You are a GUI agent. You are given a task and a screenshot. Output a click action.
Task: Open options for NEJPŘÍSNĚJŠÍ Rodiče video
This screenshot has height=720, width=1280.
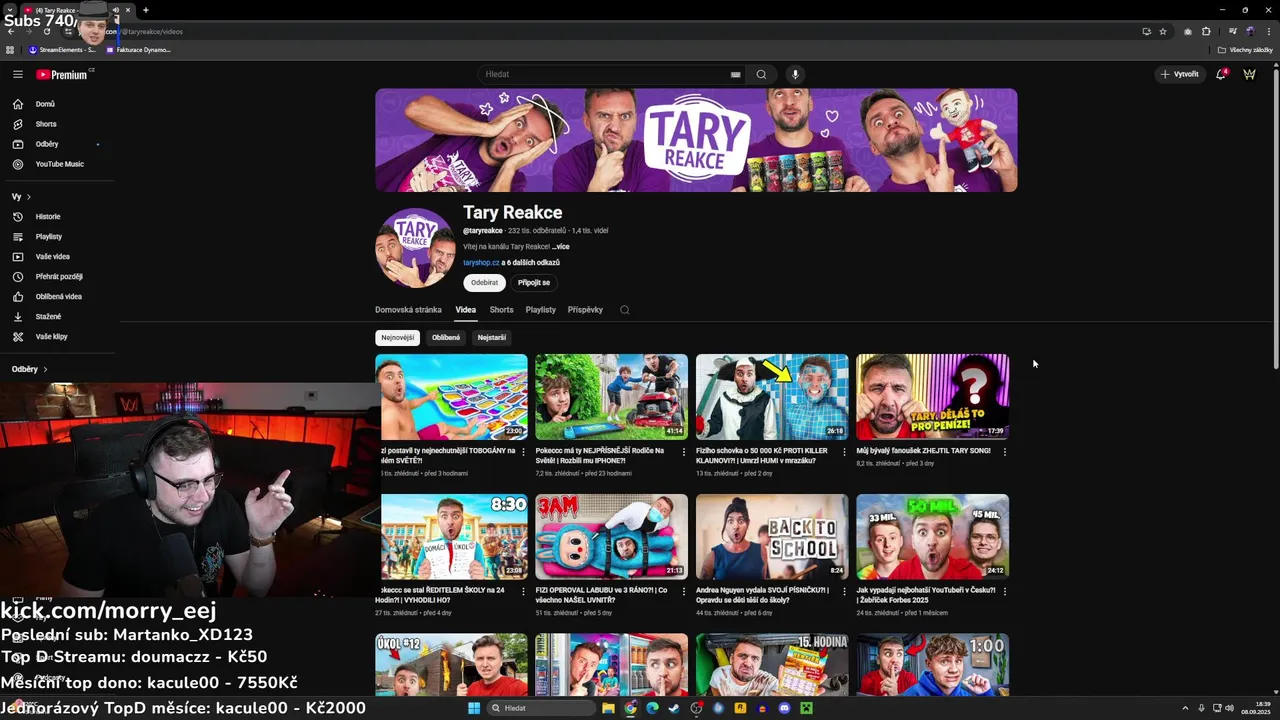pos(684,452)
